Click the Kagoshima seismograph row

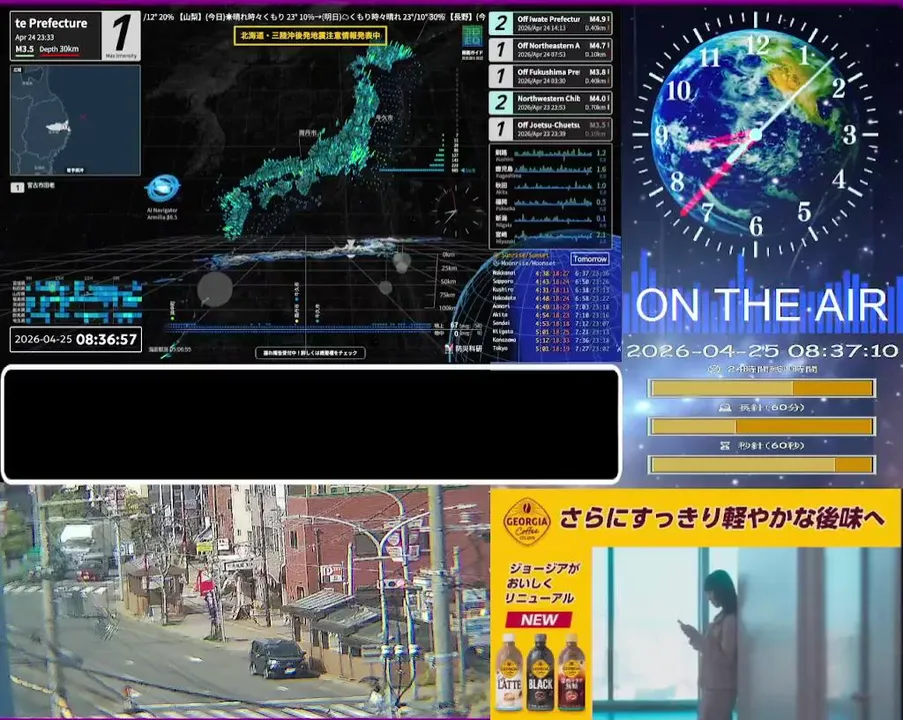point(551,171)
